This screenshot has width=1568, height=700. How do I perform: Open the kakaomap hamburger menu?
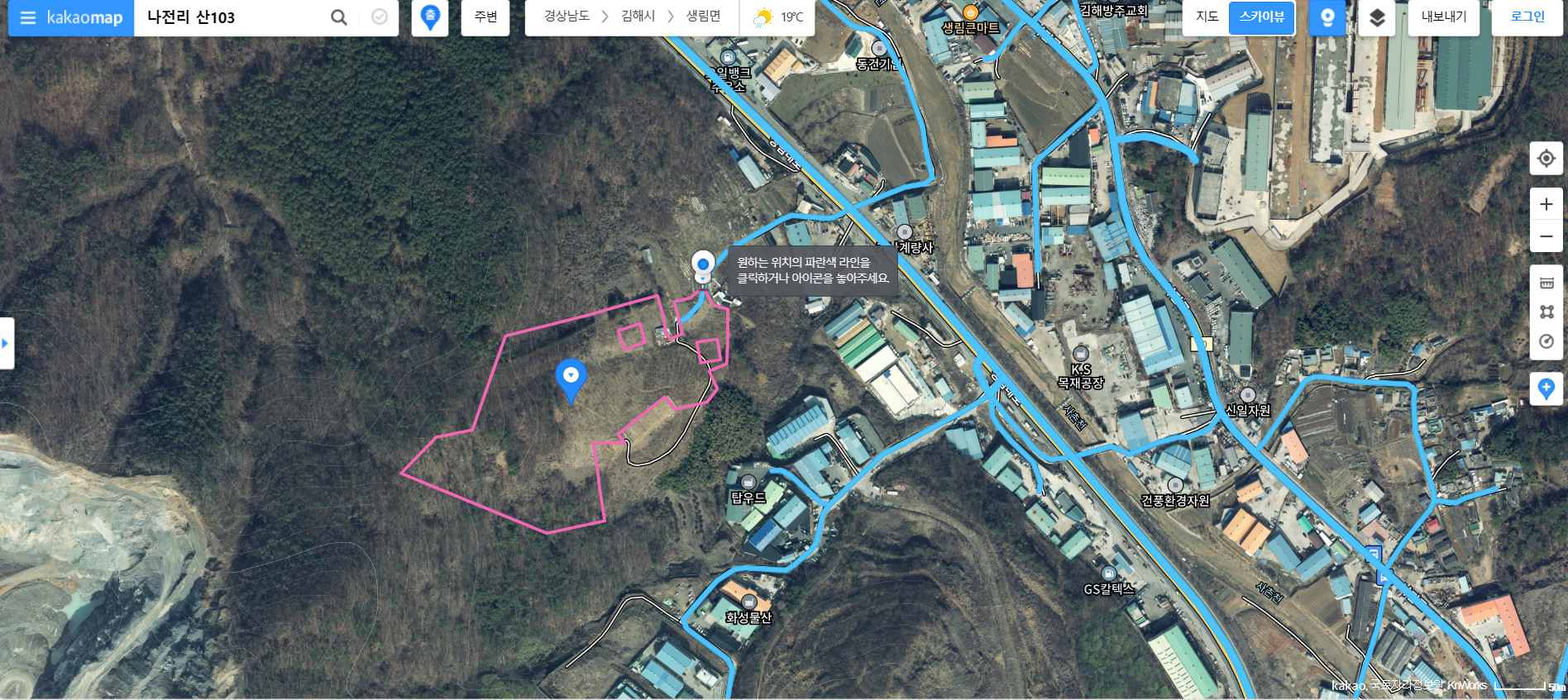pyautogui.click(x=27, y=17)
